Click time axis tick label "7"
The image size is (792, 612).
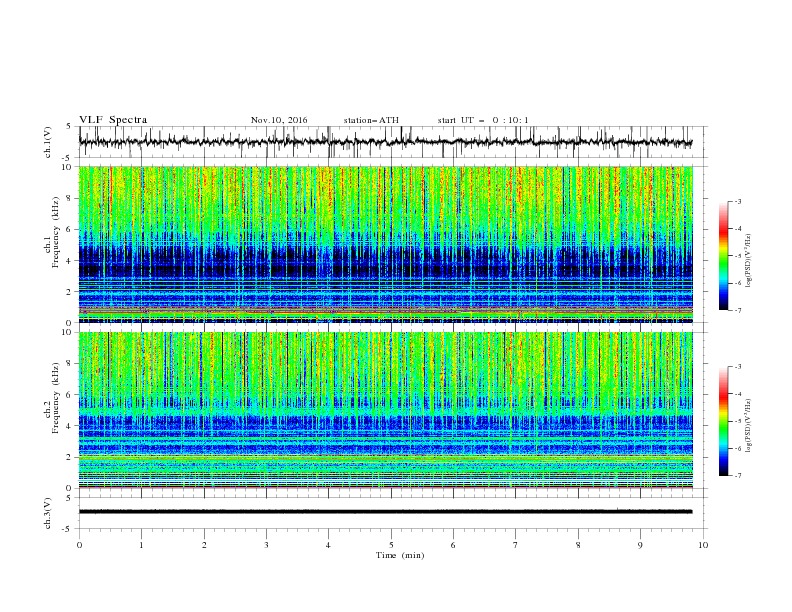pyautogui.click(x=516, y=545)
